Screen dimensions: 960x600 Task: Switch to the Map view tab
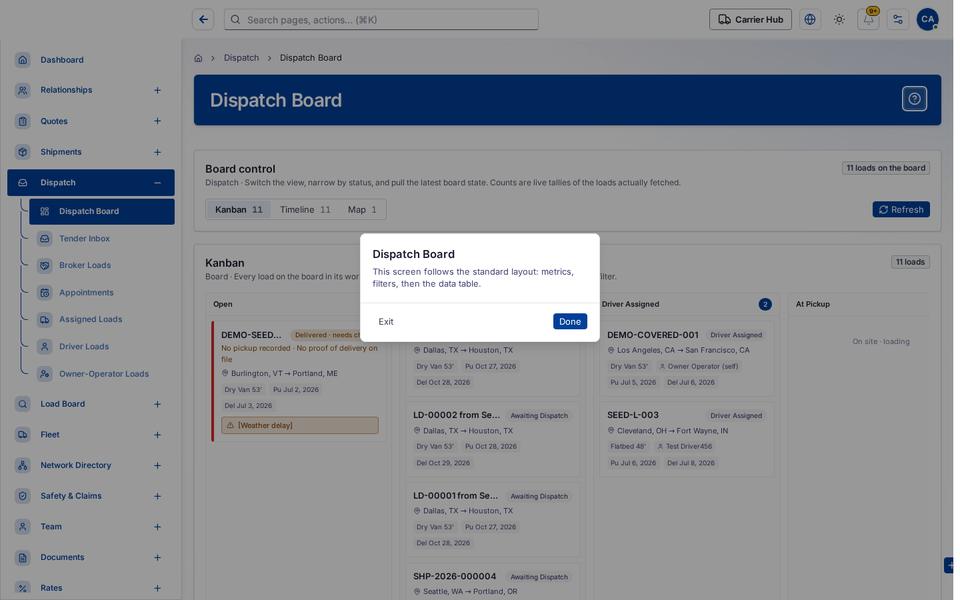[x=362, y=210]
